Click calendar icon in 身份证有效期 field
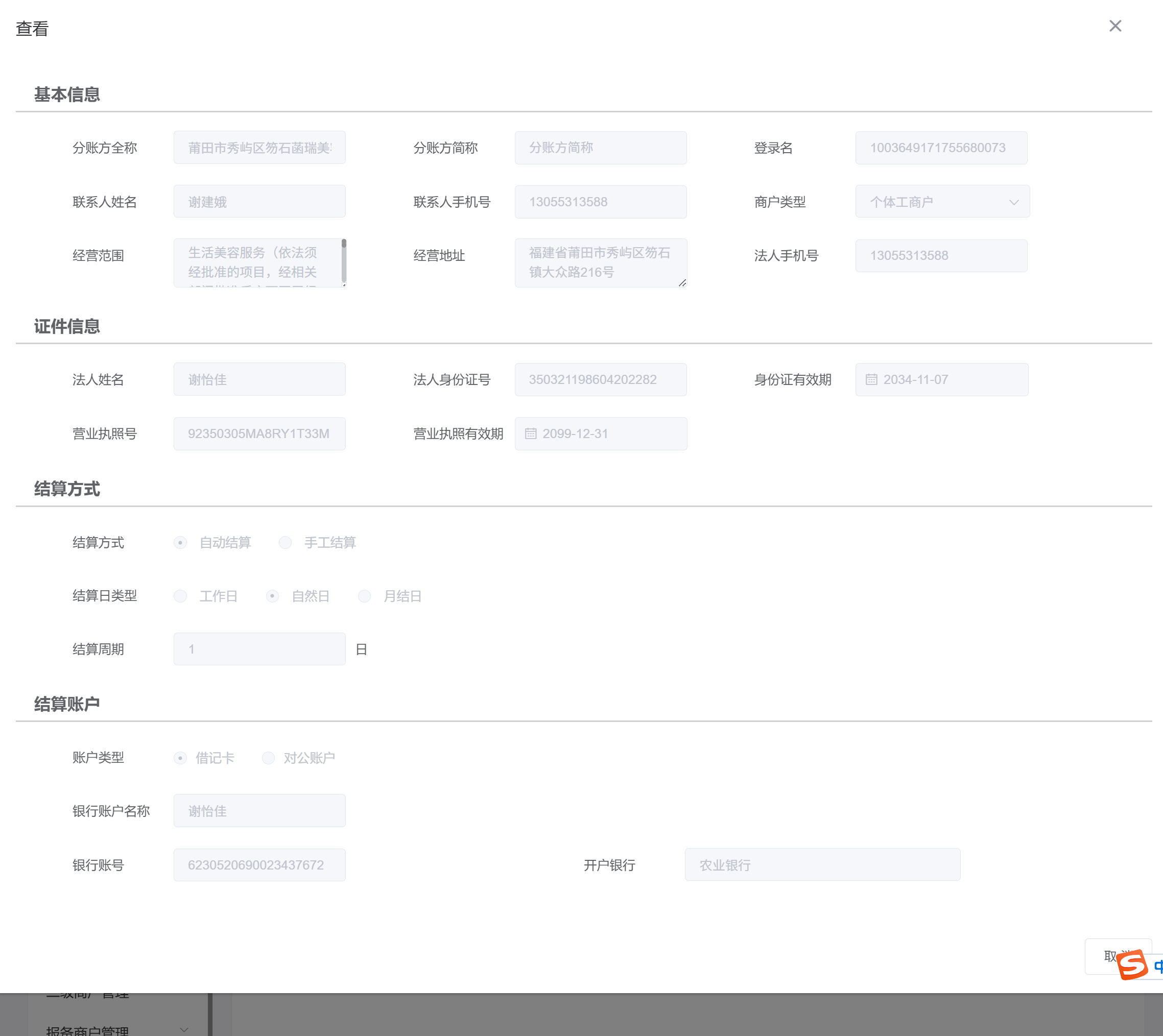1163x1036 pixels. click(x=871, y=380)
